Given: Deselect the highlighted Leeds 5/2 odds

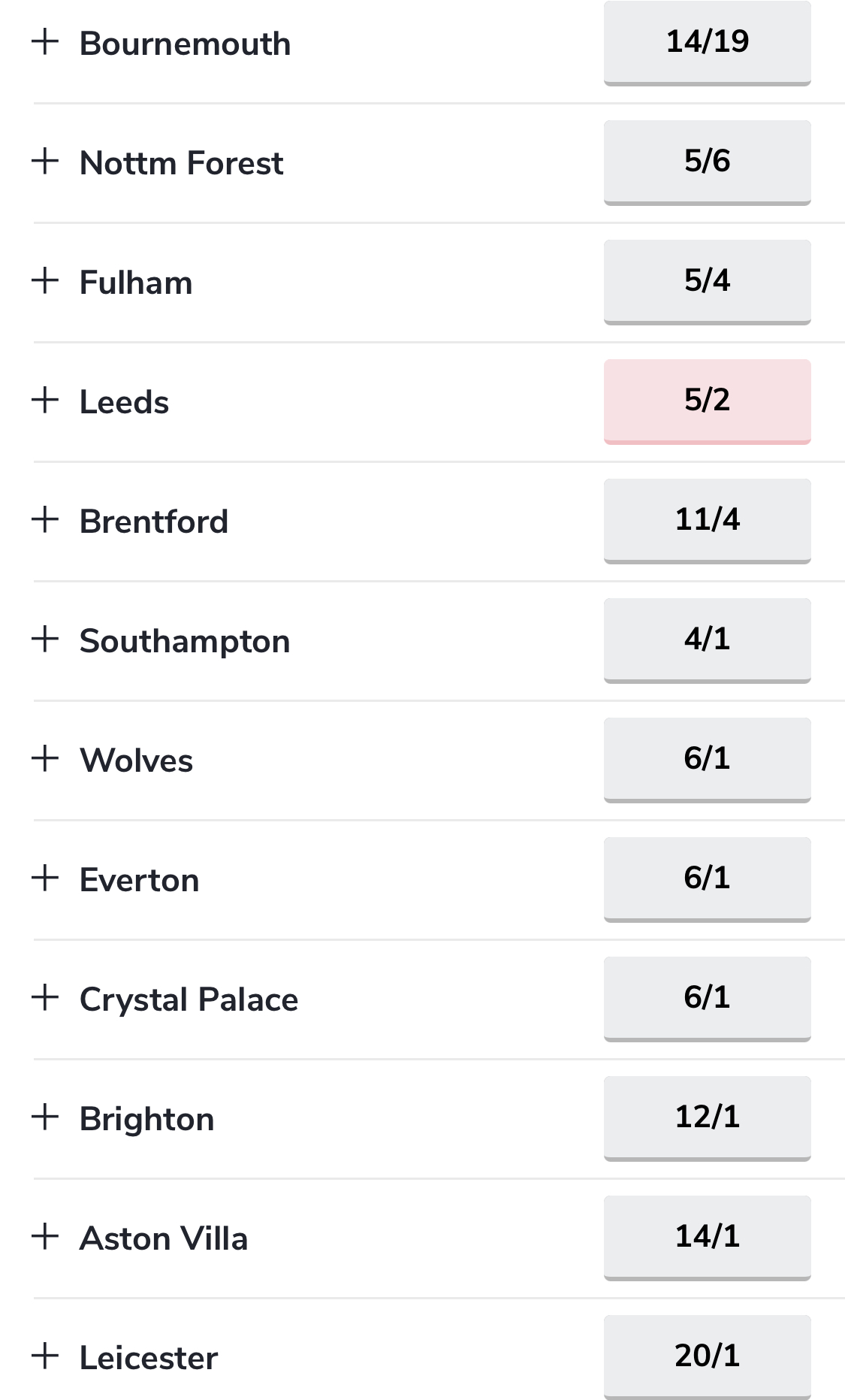Looking at the screenshot, I should (708, 401).
